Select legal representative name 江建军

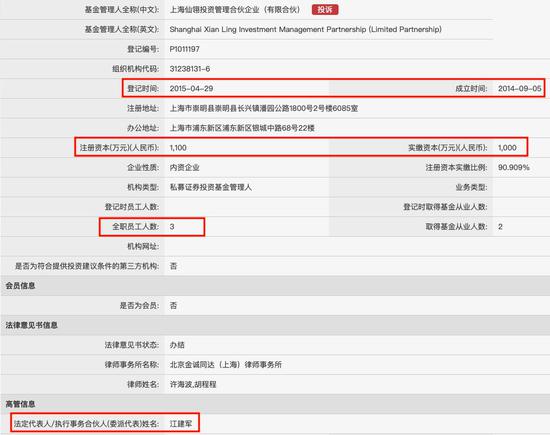click(x=181, y=424)
